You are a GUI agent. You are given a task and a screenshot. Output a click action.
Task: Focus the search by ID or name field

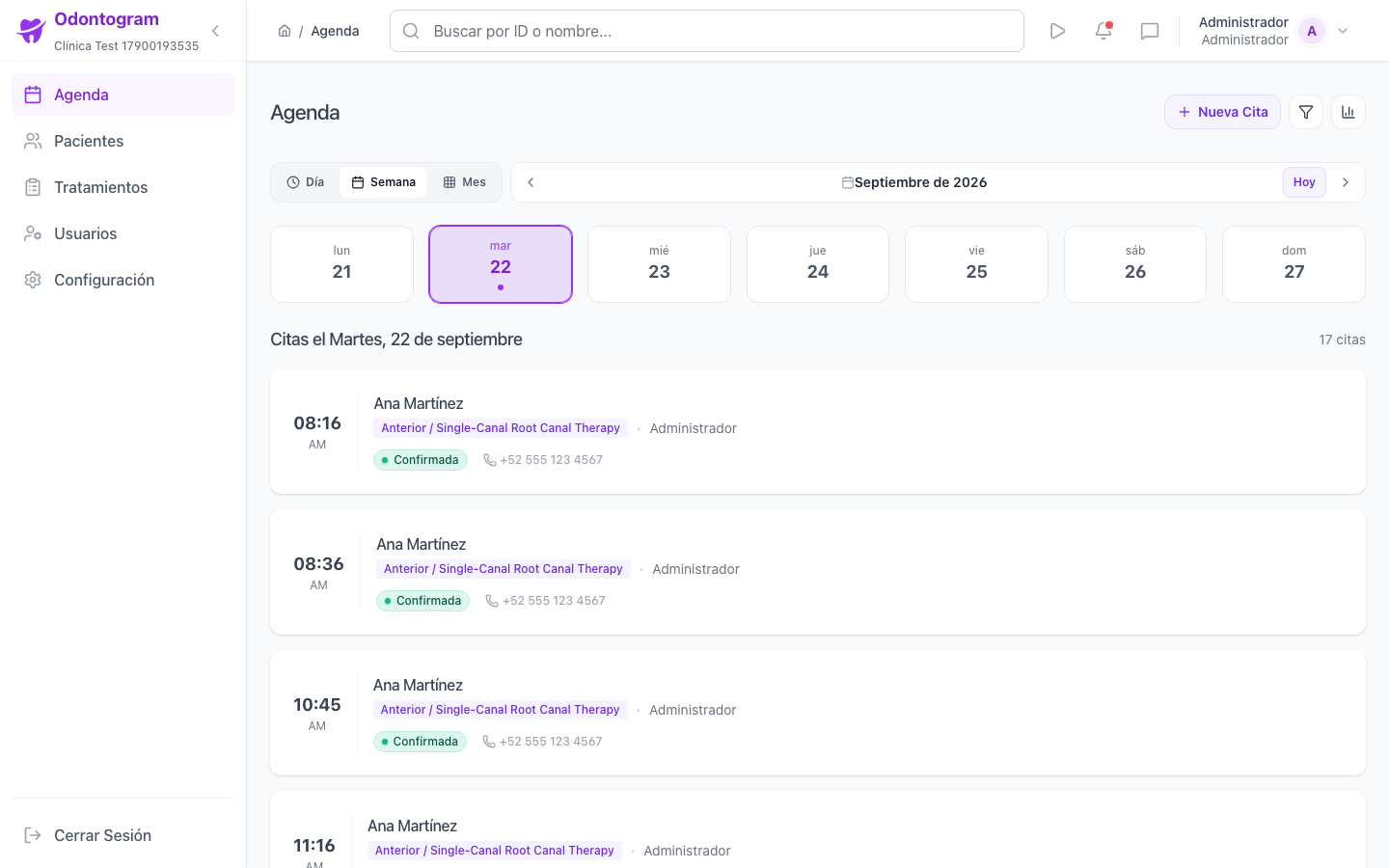tap(707, 31)
